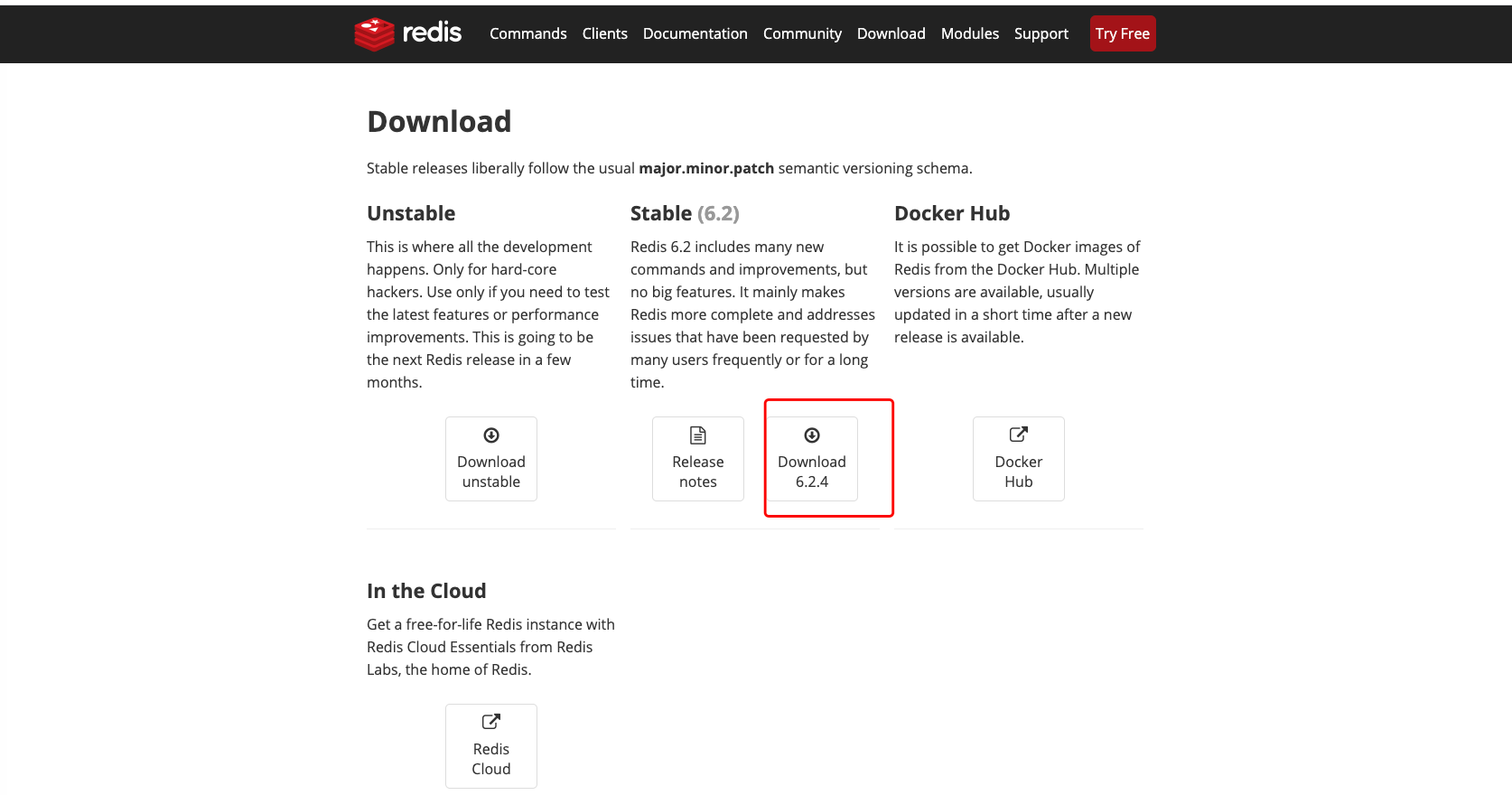The image size is (1512, 795).
Task: Click the document icon above Release notes
Action: 698,435
